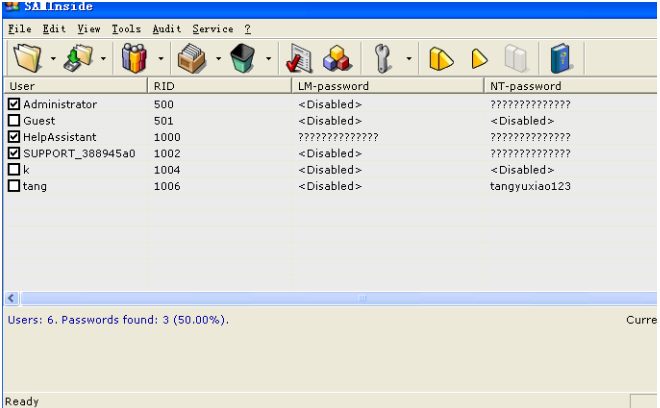Sort by the NT-password column header
Viewport: 660px width, 408px height.
[570, 86]
